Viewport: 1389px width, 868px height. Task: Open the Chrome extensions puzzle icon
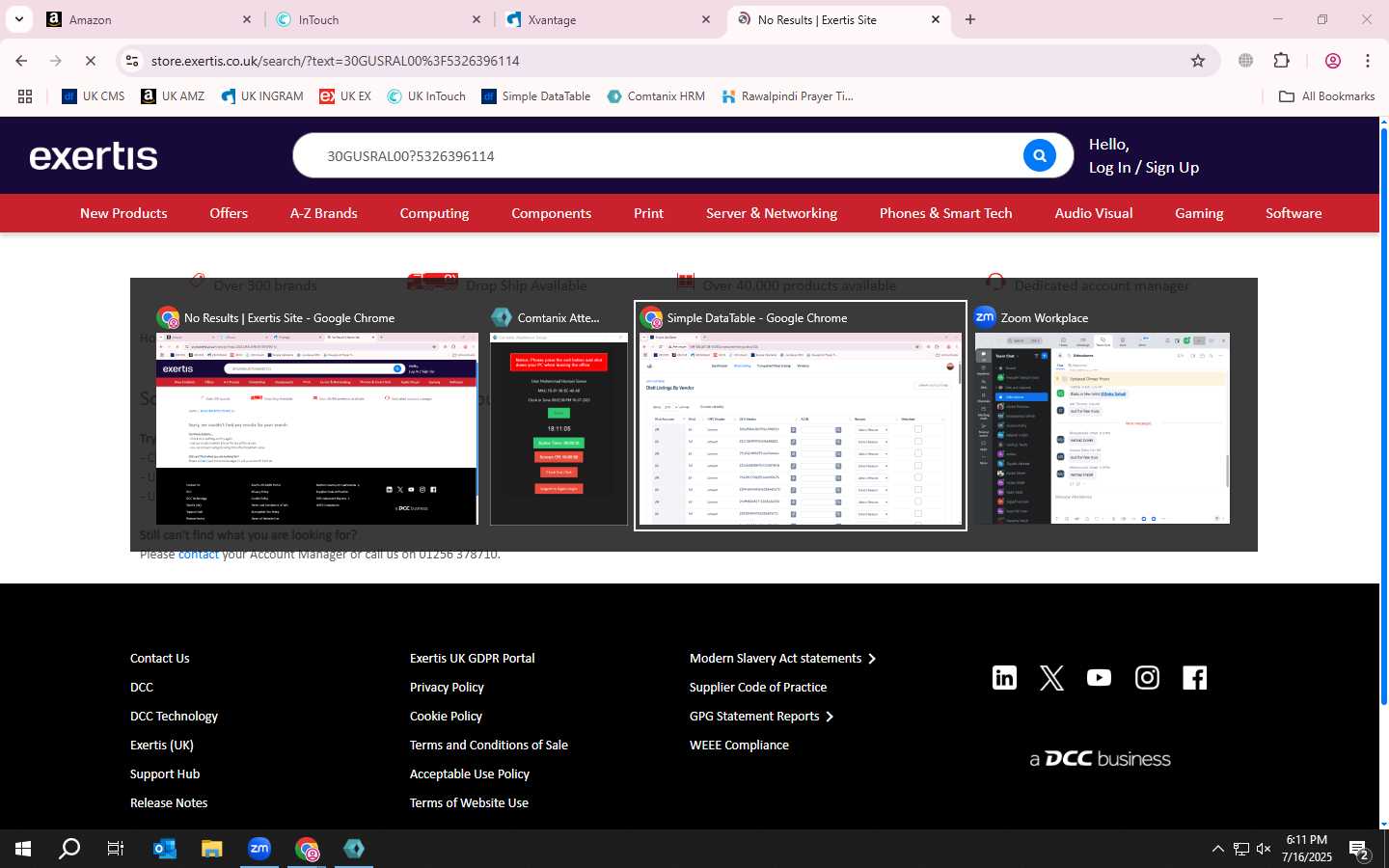1281,61
